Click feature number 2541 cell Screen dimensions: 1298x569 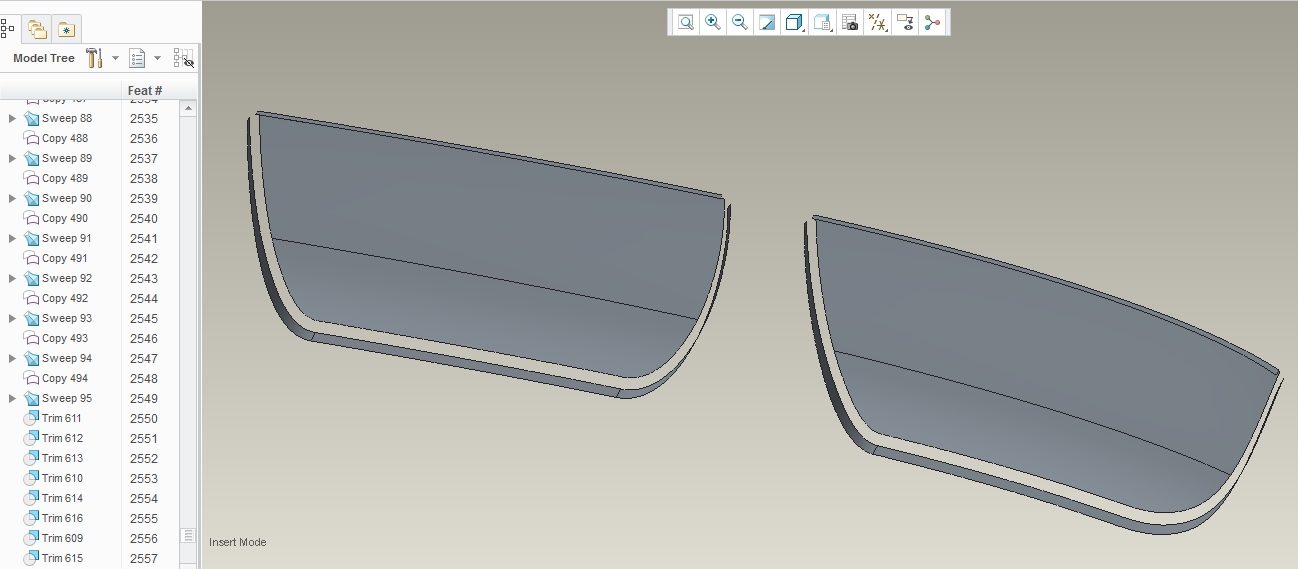click(x=144, y=238)
